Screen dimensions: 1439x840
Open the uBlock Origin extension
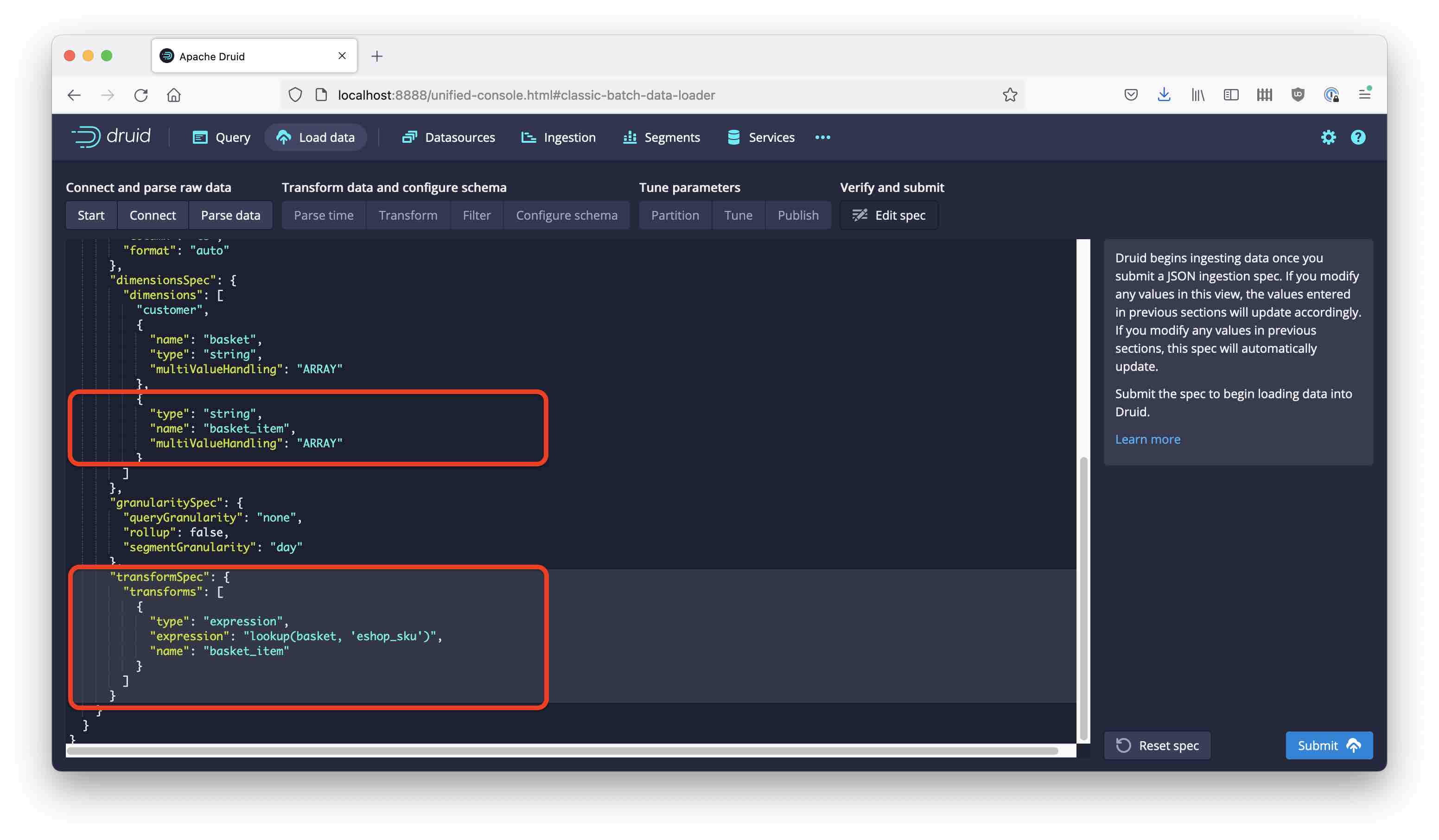[1298, 94]
